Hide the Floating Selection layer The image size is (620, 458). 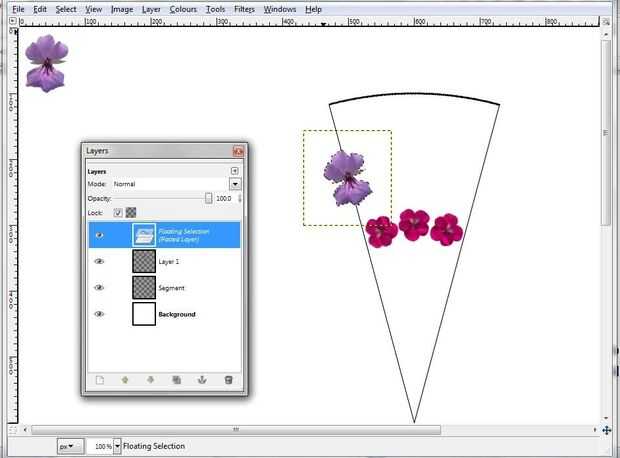(99, 235)
